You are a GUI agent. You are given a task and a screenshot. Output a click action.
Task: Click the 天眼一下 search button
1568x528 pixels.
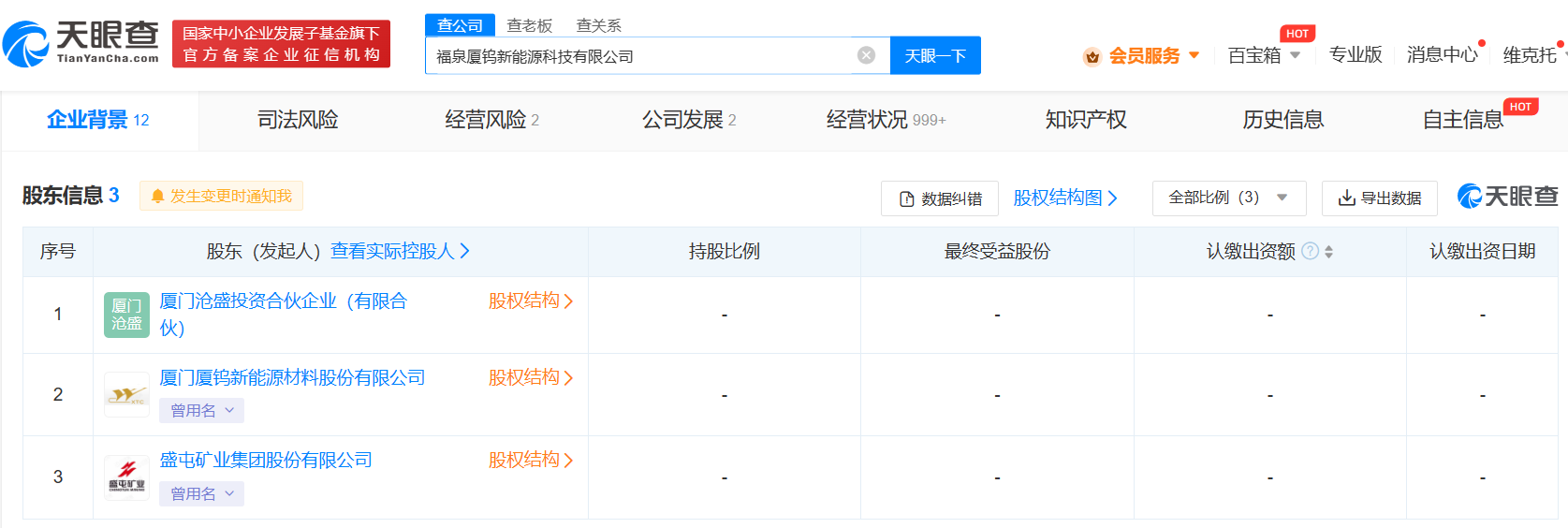(x=935, y=55)
